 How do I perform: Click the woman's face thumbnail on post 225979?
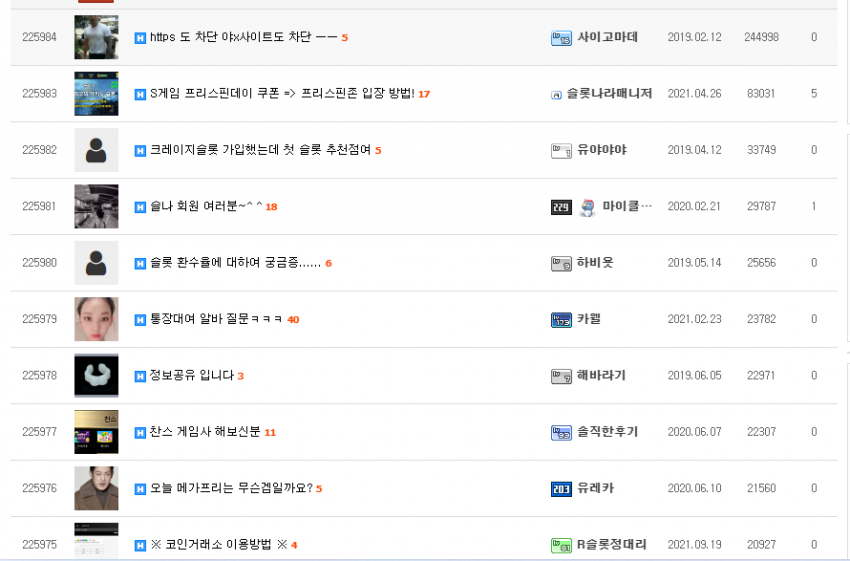[x=96, y=319]
